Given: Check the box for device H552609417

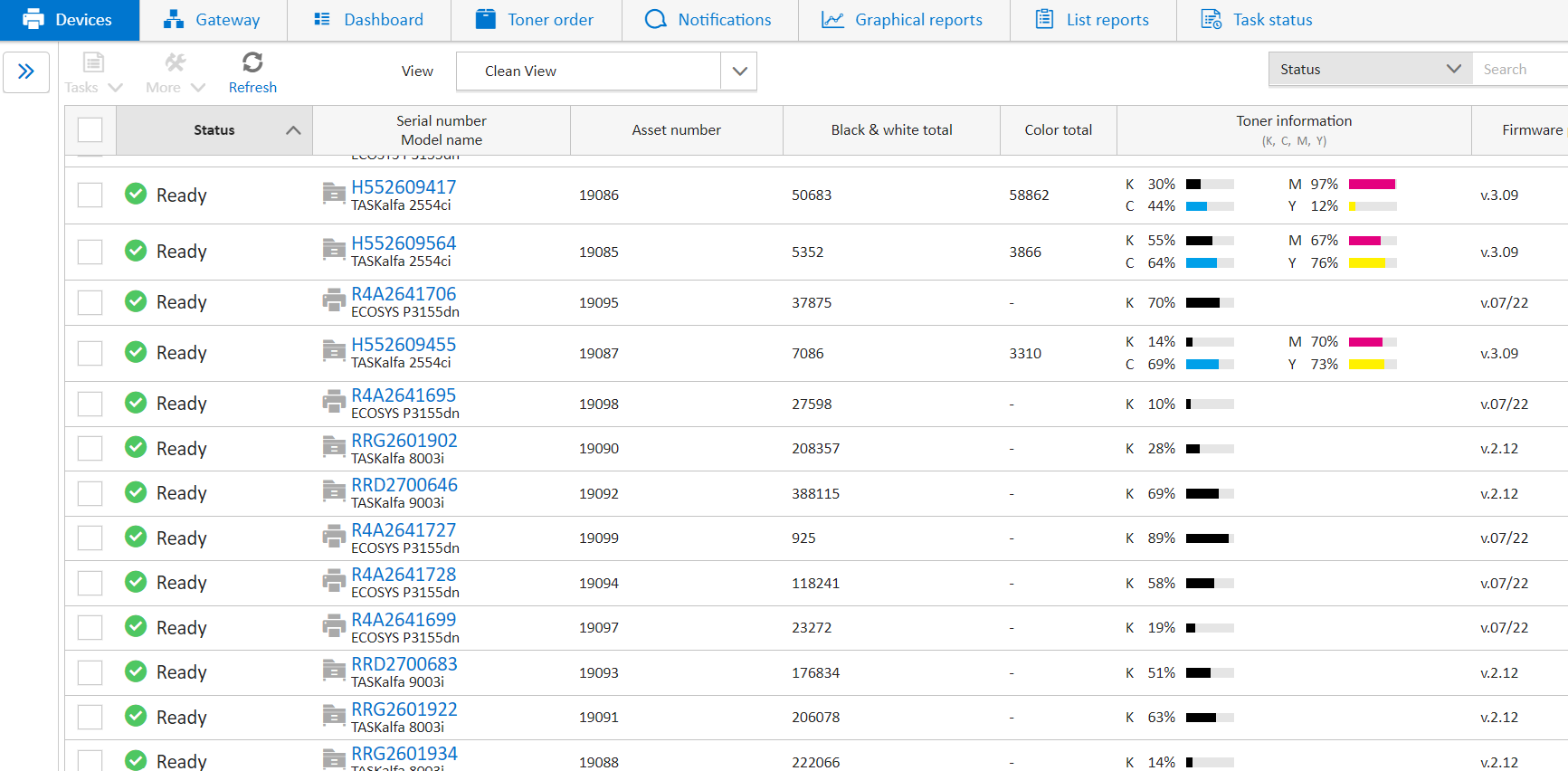Looking at the screenshot, I should tap(90, 195).
